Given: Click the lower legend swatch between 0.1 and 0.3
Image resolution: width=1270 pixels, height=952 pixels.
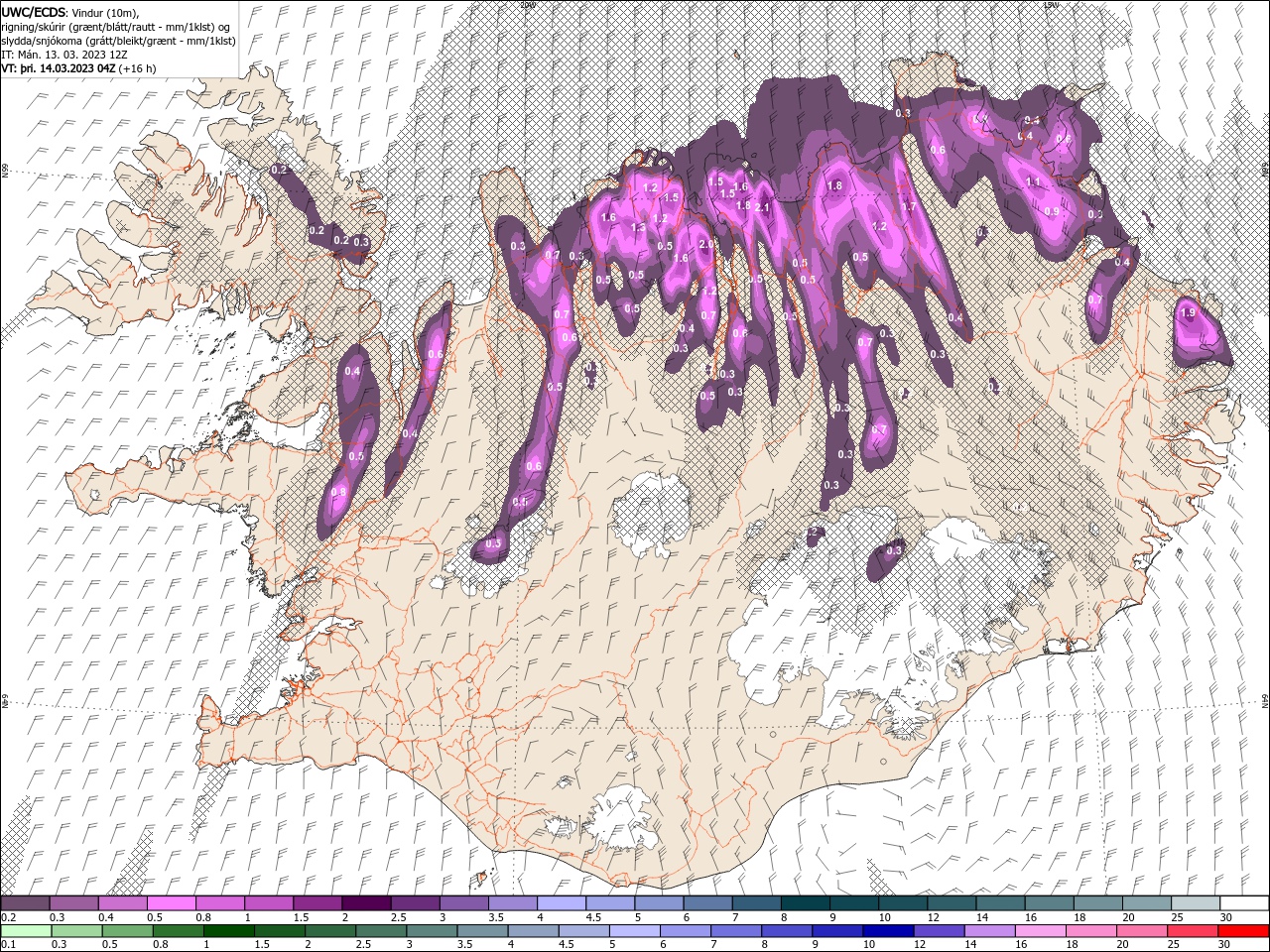Looking at the screenshot, I should [27, 931].
